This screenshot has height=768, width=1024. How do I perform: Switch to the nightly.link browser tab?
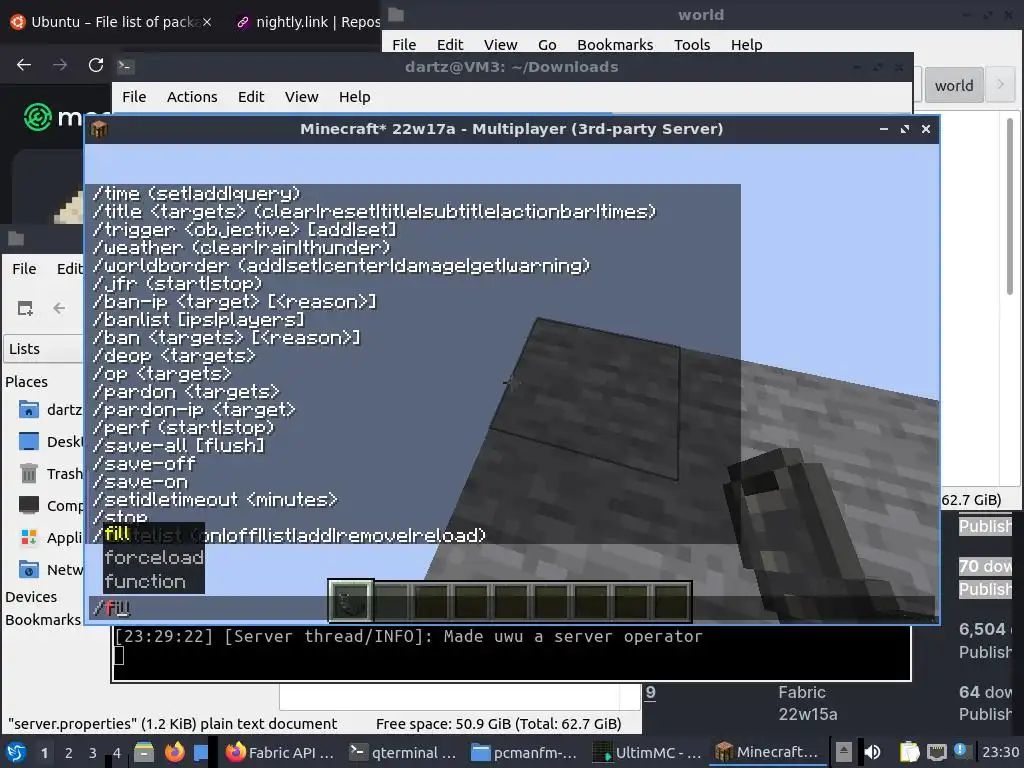pos(307,22)
